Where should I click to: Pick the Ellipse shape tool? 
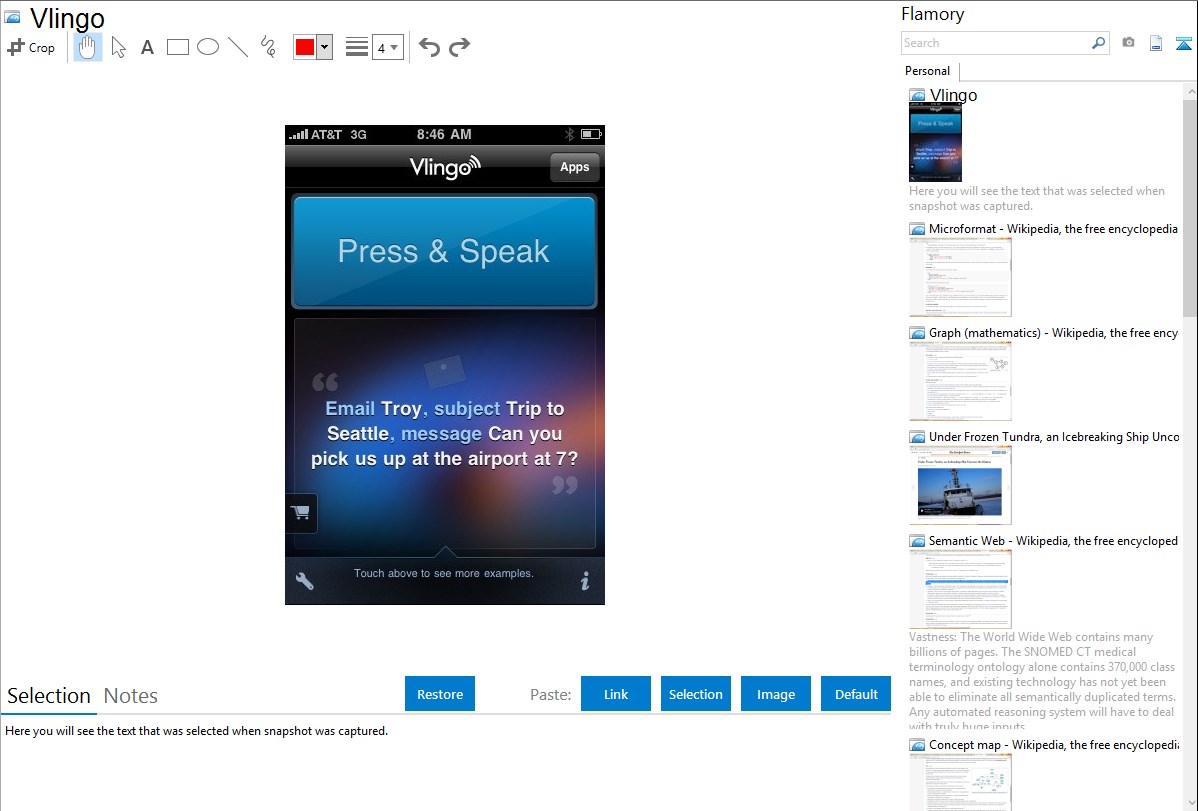click(208, 47)
